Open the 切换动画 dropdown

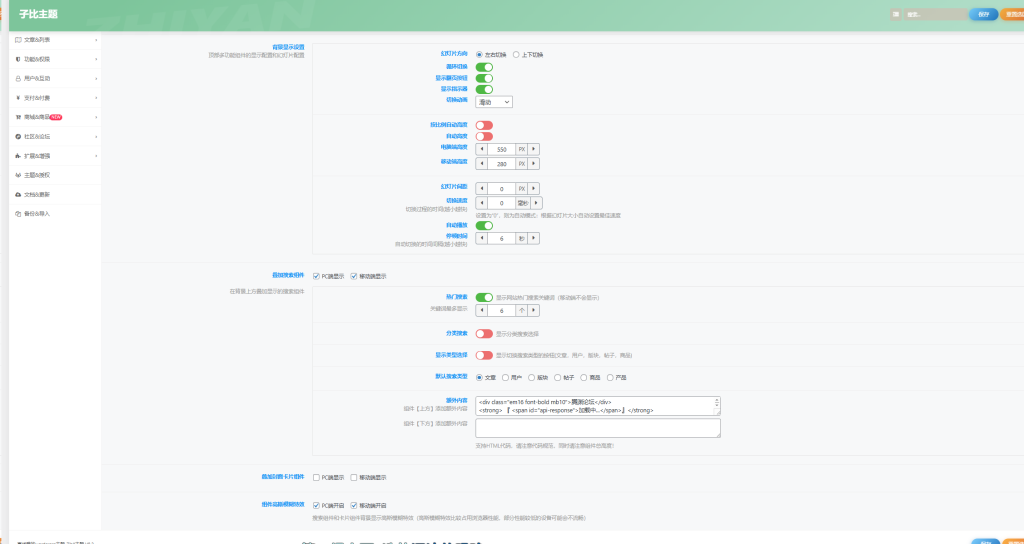tap(494, 101)
